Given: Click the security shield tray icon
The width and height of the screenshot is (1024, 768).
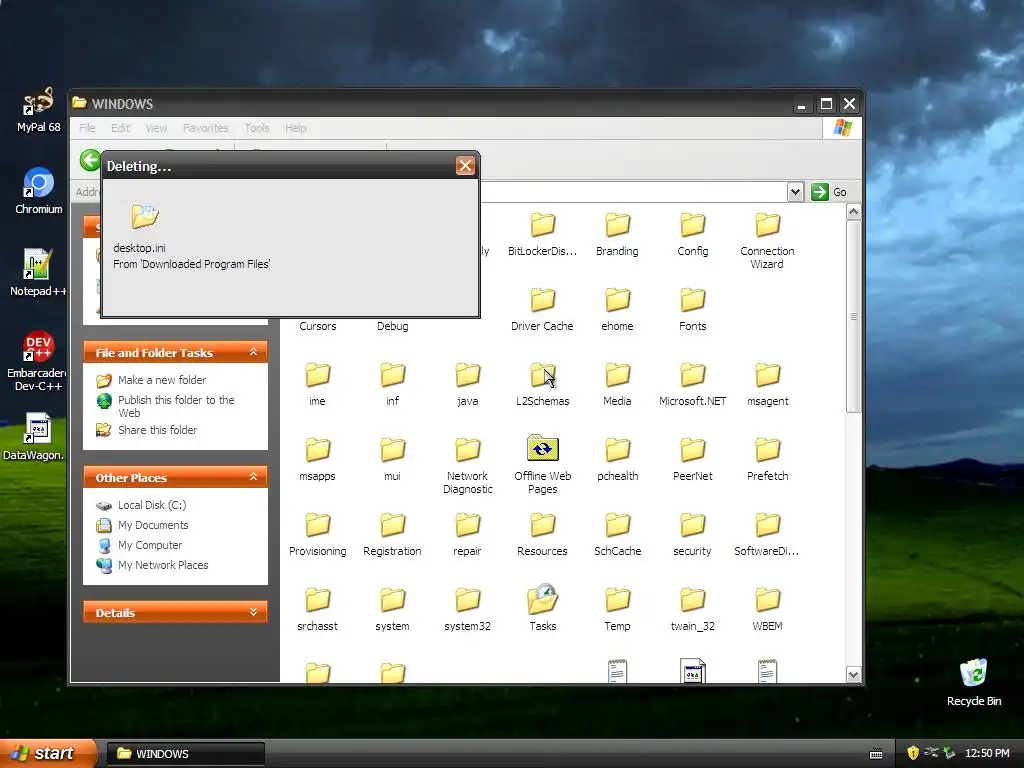Looking at the screenshot, I should pos(913,753).
